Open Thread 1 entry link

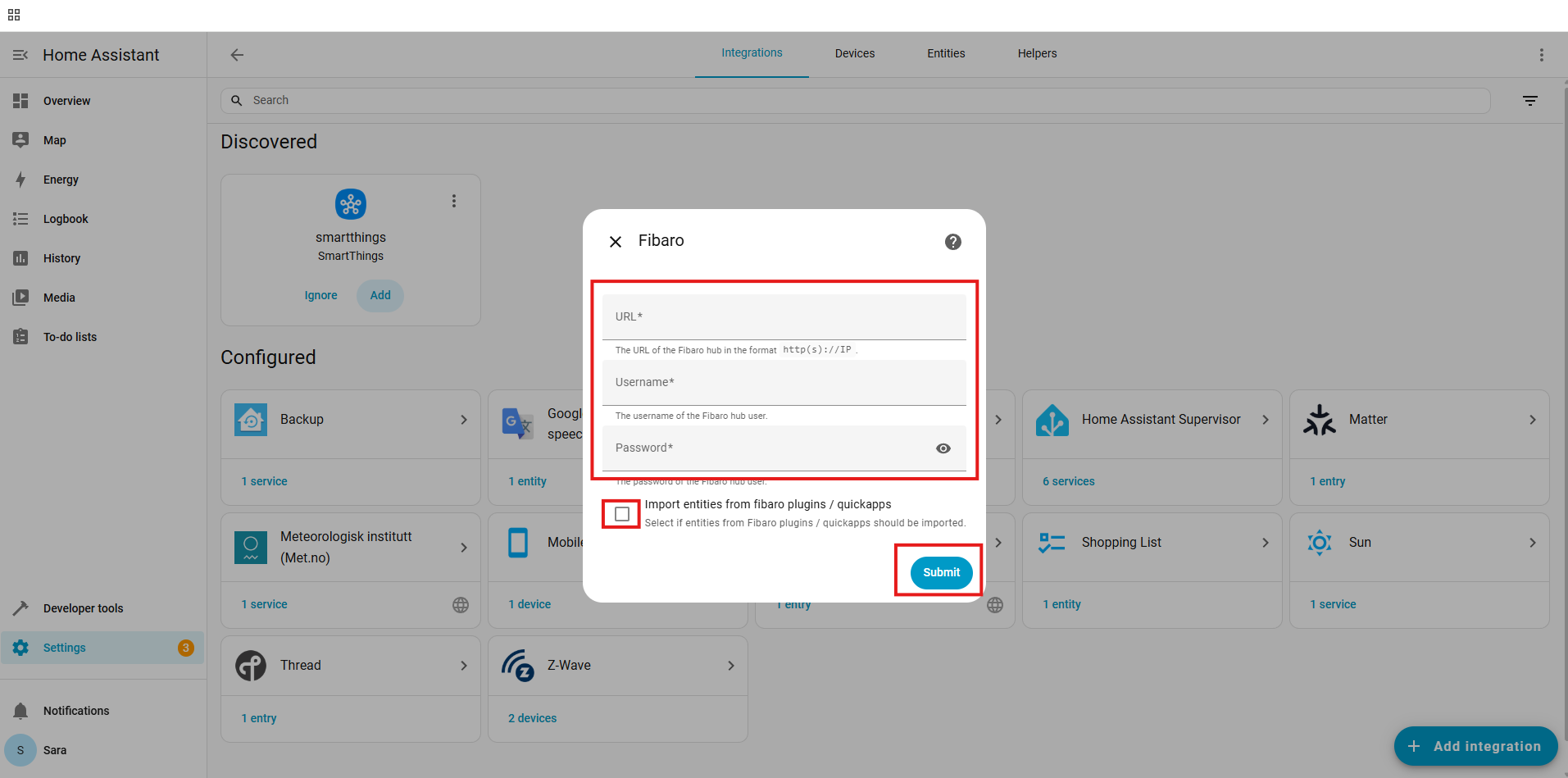pyautogui.click(x=259, y=718)
